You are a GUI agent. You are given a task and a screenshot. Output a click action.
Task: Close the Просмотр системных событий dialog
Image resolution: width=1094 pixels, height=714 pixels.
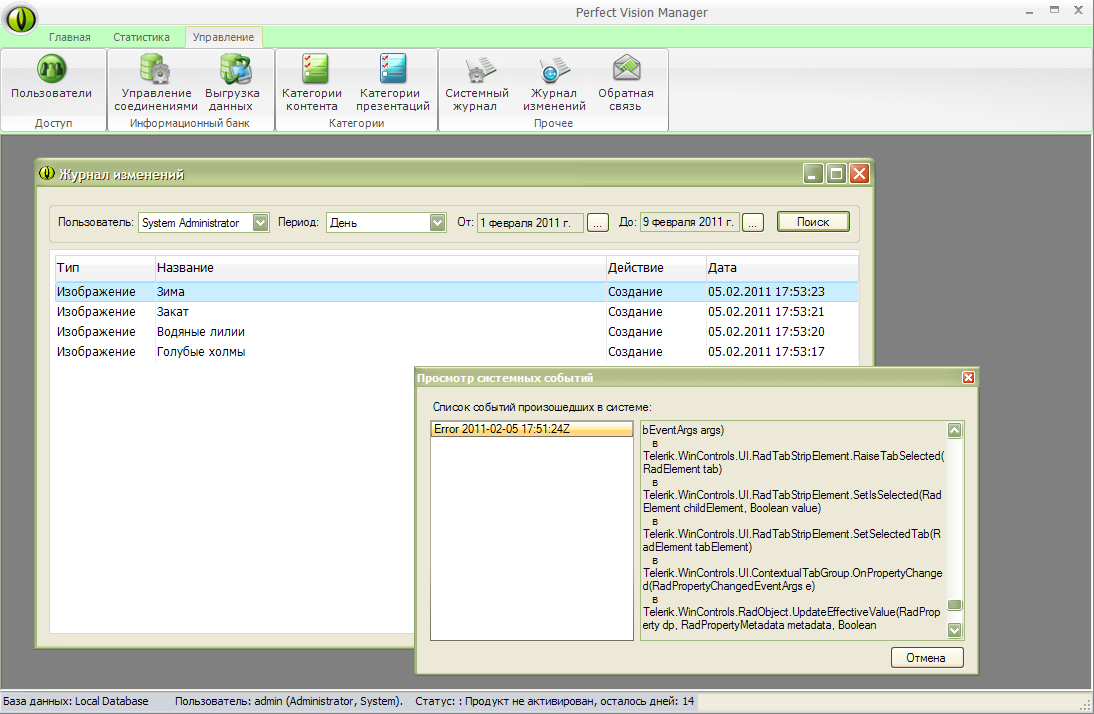pos(968,378)
